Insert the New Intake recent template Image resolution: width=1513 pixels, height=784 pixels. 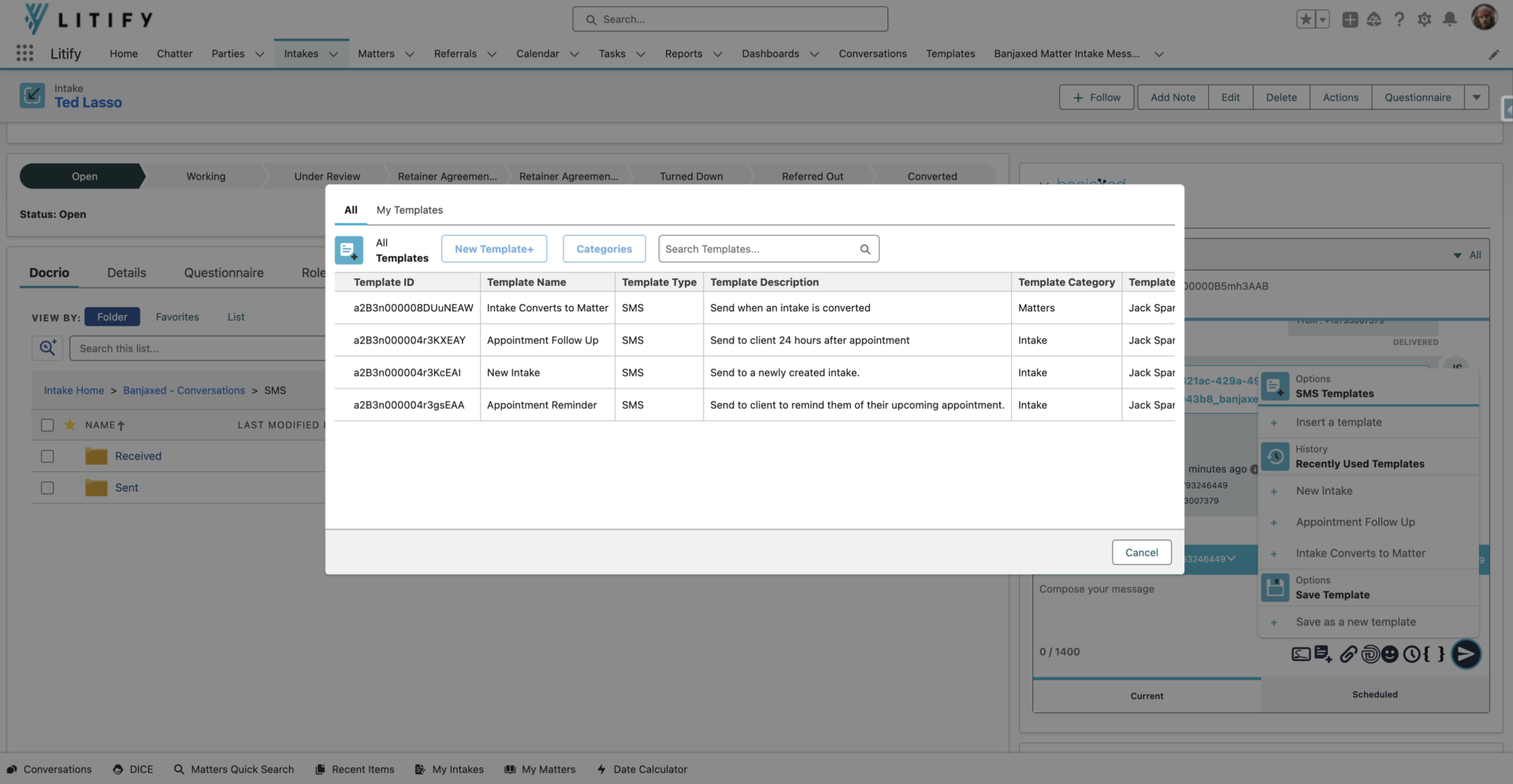pos(1324,491)
